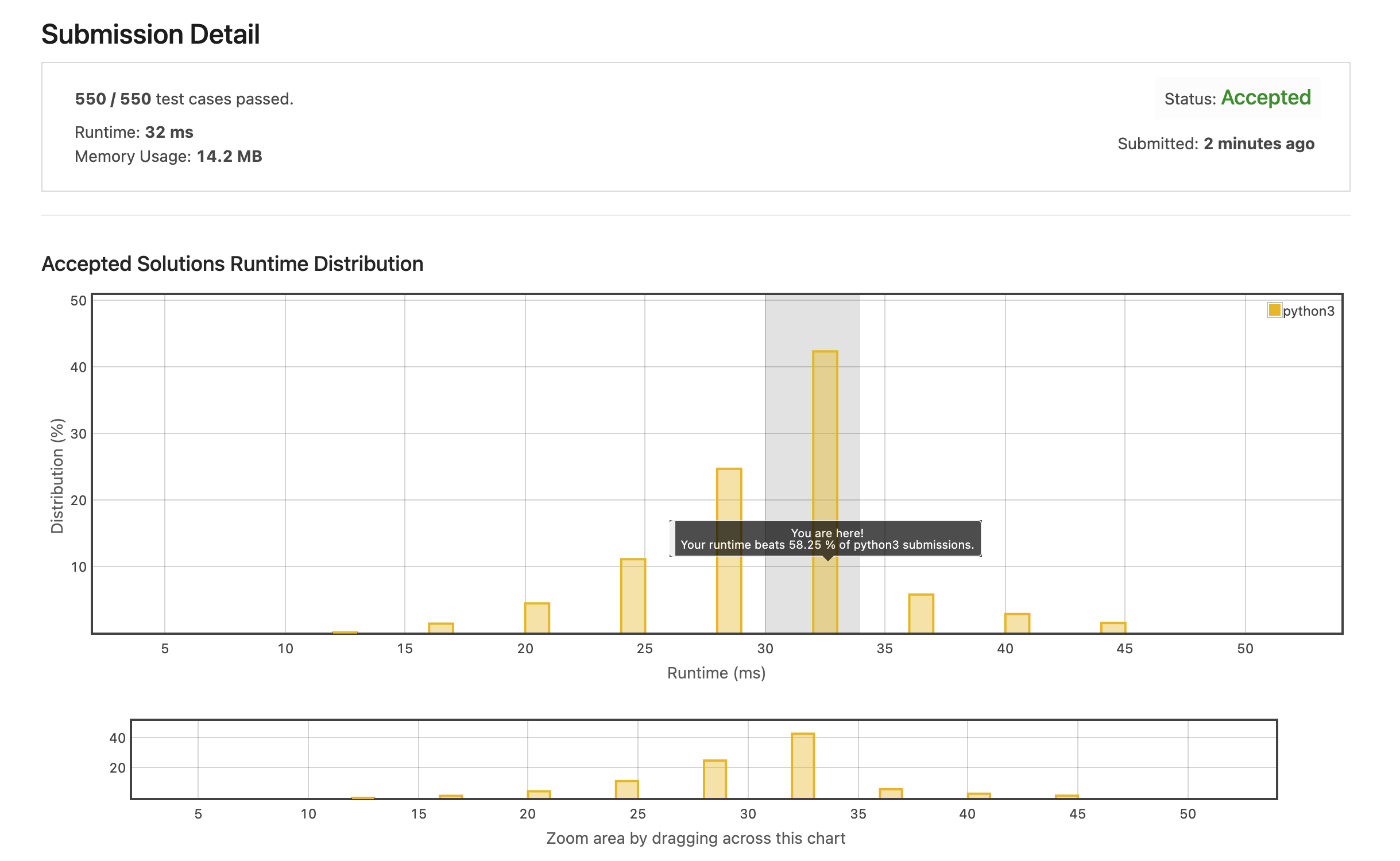The width and height of the screenshot is (1400, 861).
Task: Click the 'Runtime: 32 ms' text
Action: (x=134, y=132)
